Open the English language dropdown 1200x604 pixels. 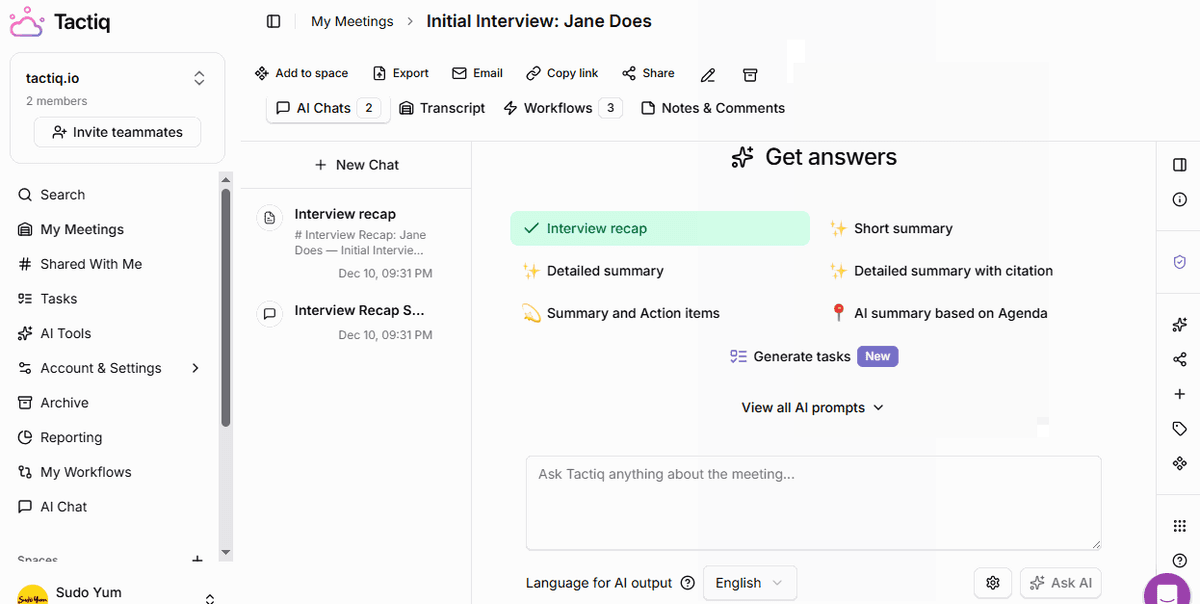750,583
